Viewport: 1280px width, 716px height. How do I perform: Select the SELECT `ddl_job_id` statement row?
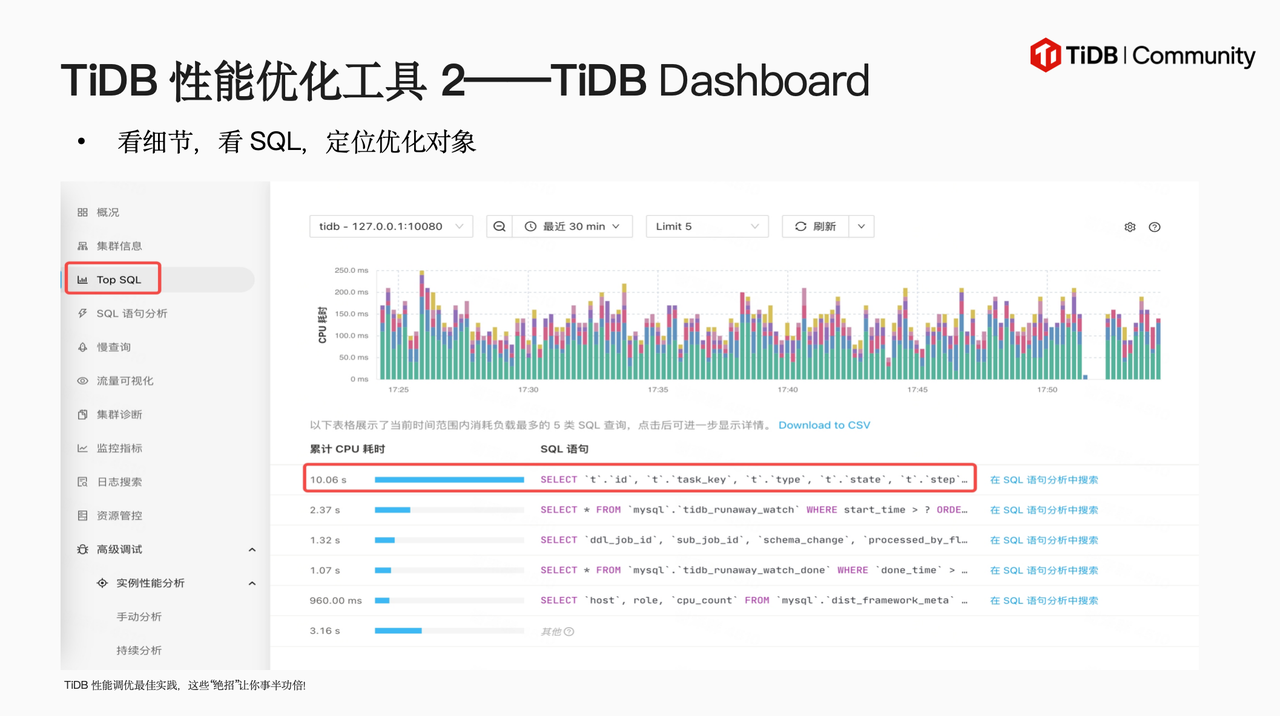[754, 540]
